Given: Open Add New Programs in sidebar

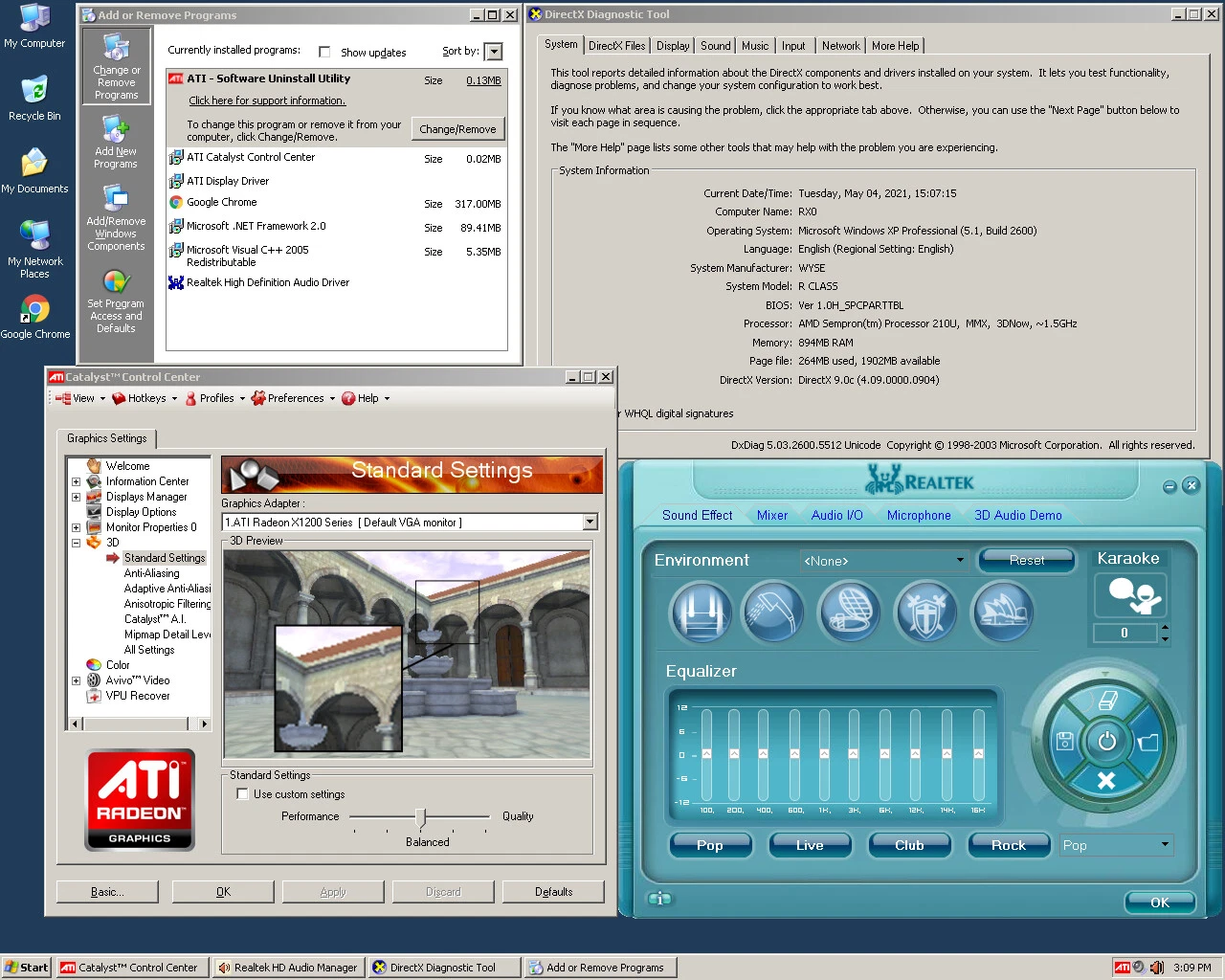Looking at the screenshot, I should pos(116,142).
